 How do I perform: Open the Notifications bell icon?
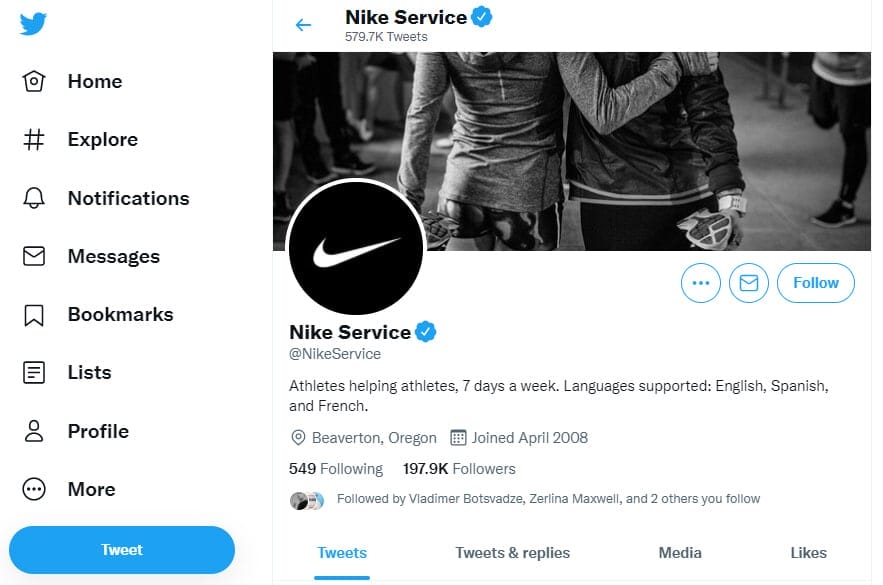(34, 198)
